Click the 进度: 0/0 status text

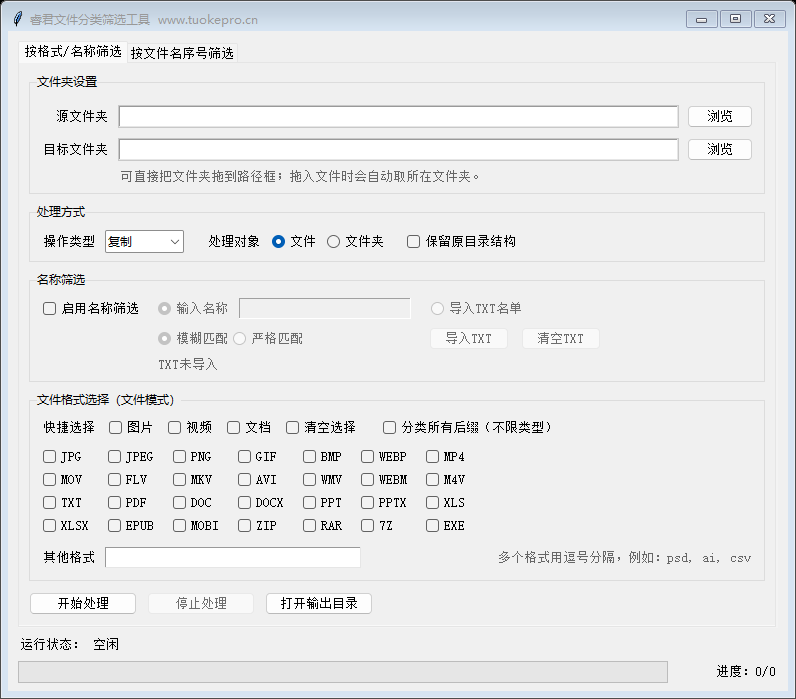[x=746, y=672]
